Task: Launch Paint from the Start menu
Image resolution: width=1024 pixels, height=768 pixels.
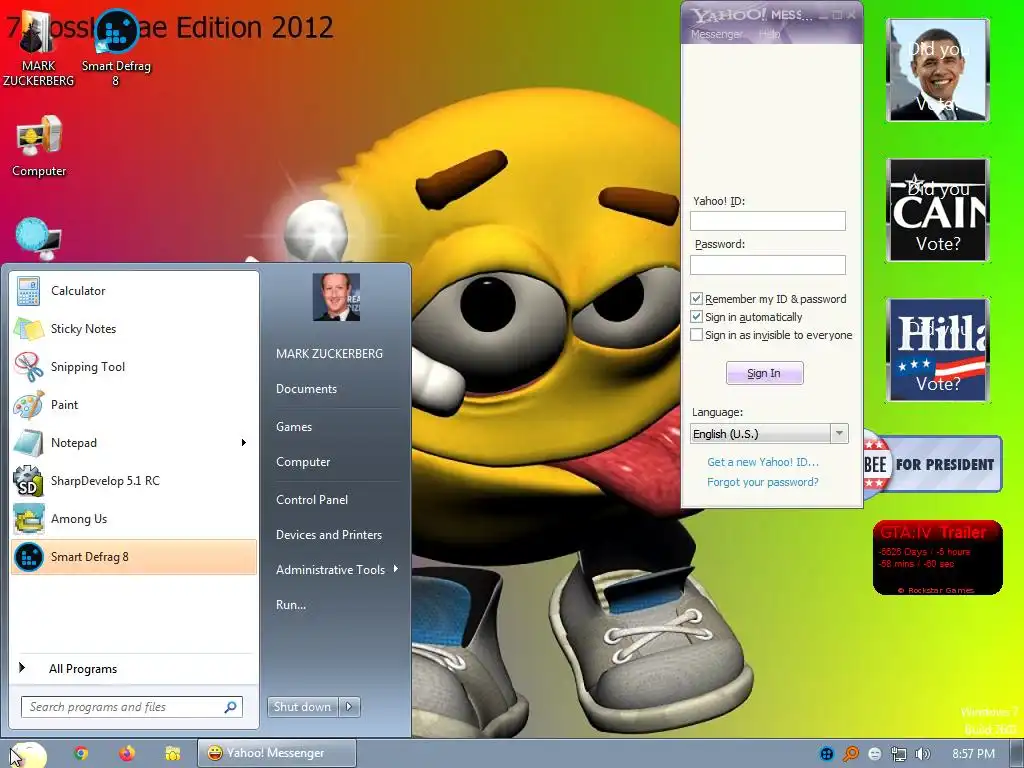Action: 134,404
